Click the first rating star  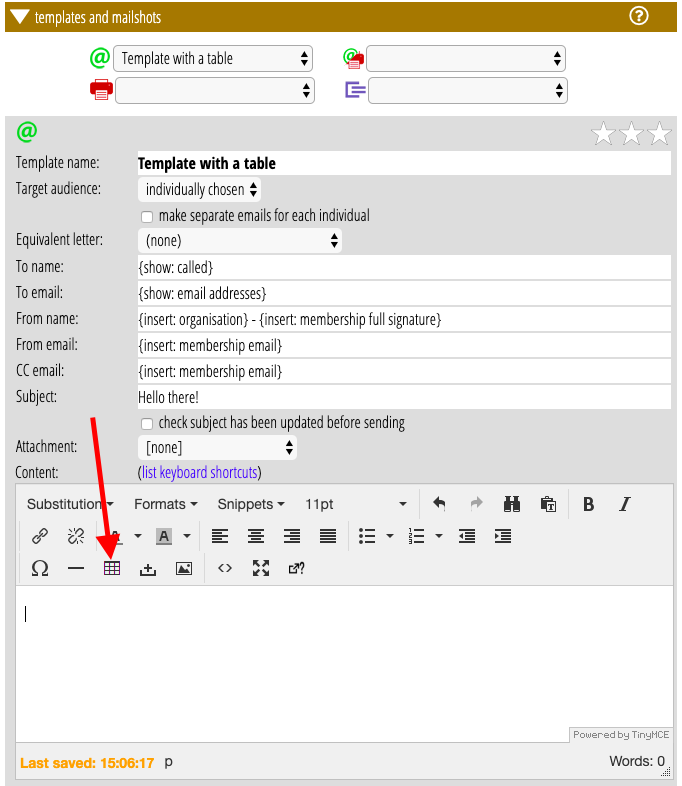(x=603, y=133)
